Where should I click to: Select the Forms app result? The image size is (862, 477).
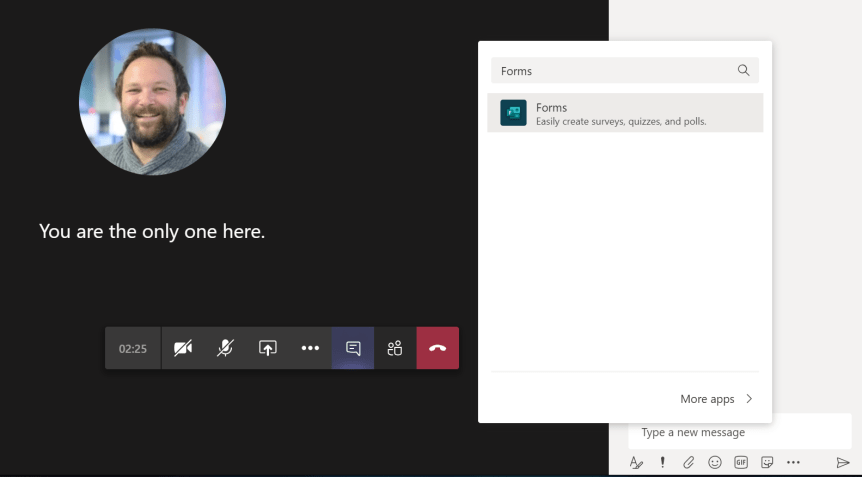click(x=624, y=113)
